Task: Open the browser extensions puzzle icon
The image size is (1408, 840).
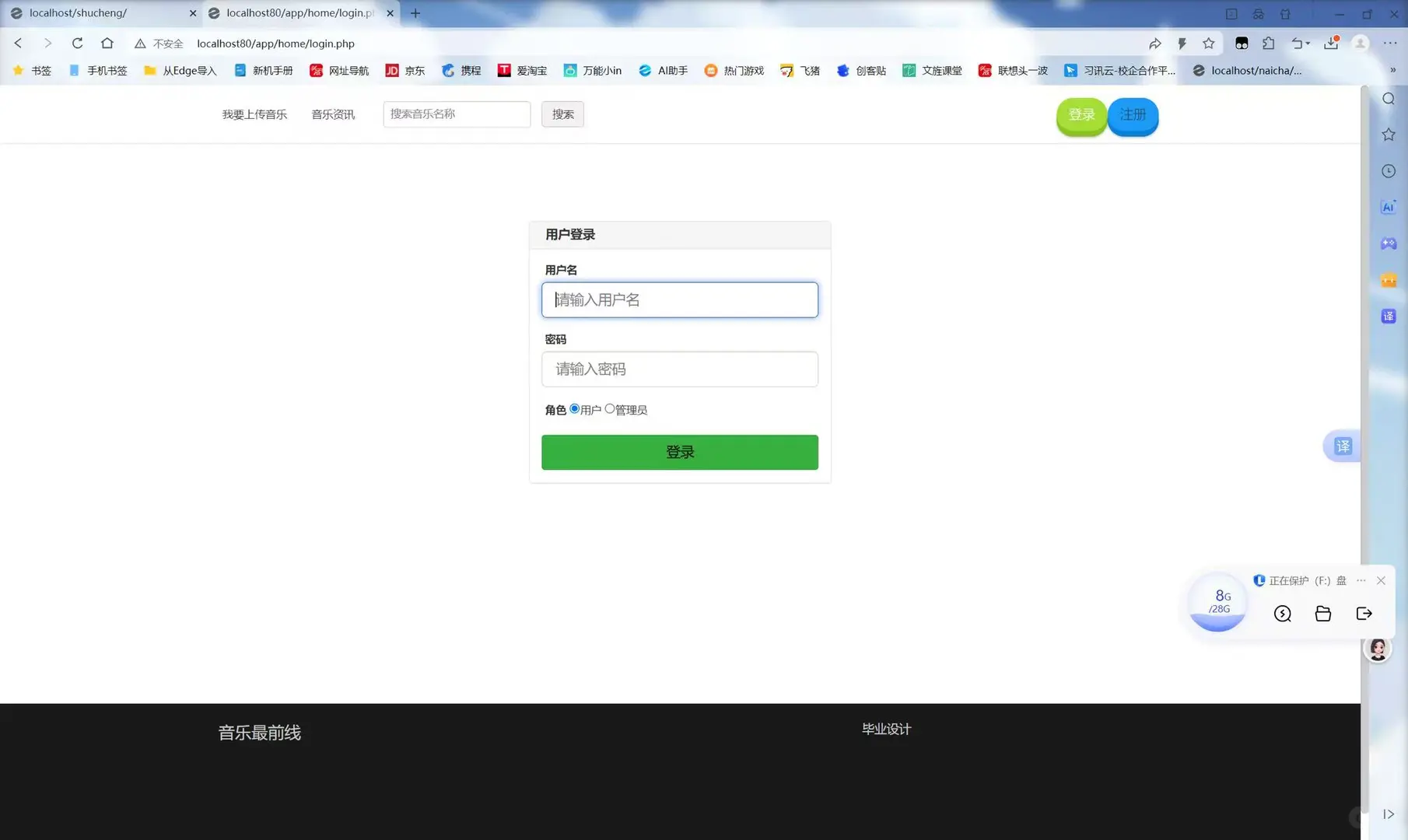Action: [x=1269, y=44]
